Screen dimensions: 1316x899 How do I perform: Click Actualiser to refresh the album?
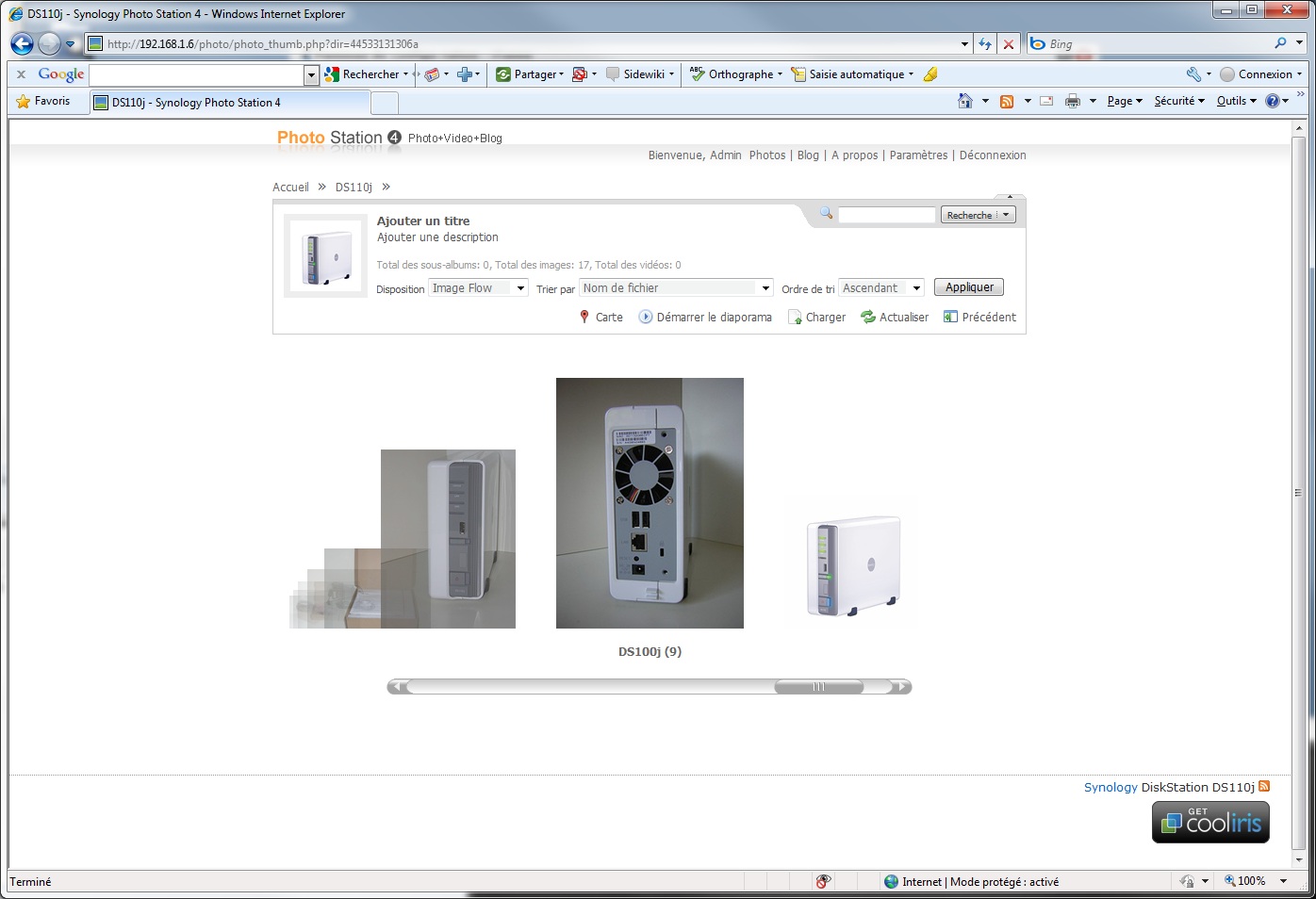point(895,317)
